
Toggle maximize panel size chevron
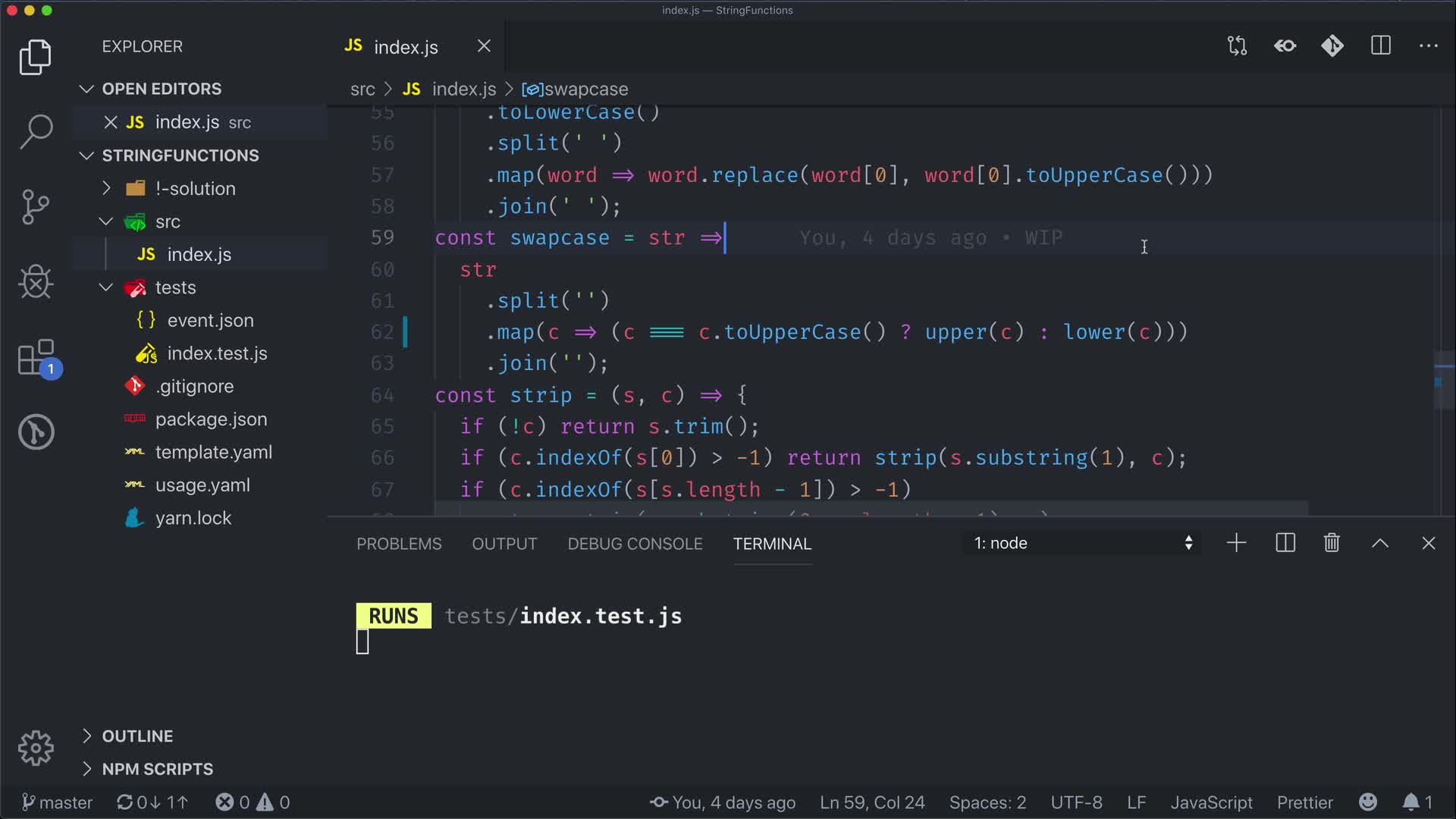pos(1380,543)
